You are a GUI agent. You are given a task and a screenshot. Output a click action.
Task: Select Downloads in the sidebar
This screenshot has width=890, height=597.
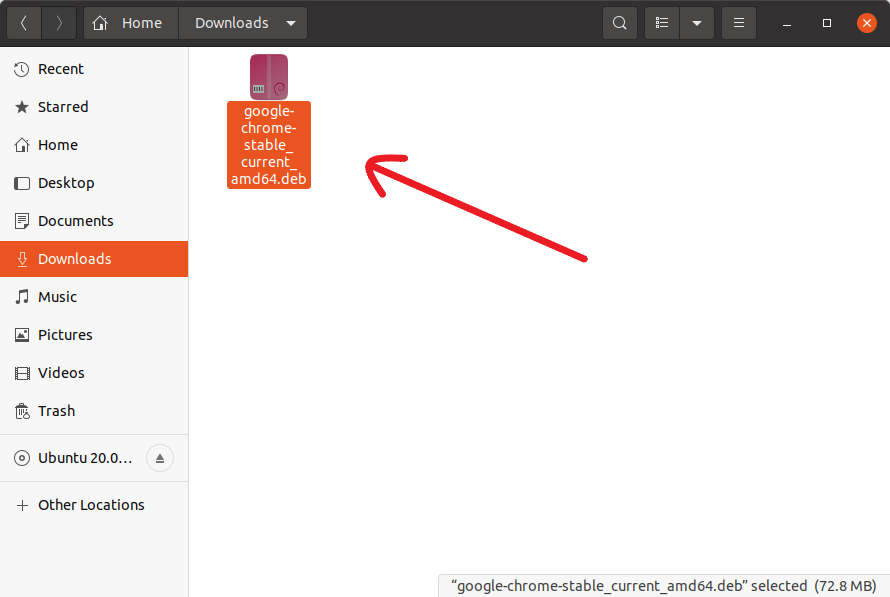pyautogui.click(x=94, y=259)
